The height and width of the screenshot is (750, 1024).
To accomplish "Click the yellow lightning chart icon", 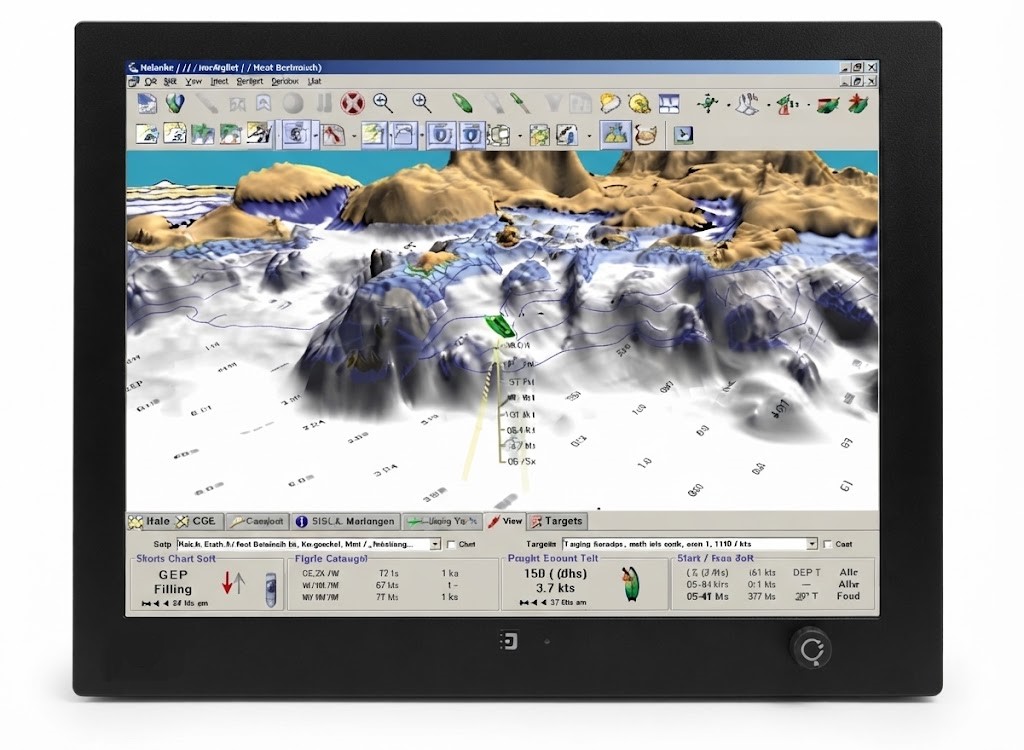I will [374, 135].
